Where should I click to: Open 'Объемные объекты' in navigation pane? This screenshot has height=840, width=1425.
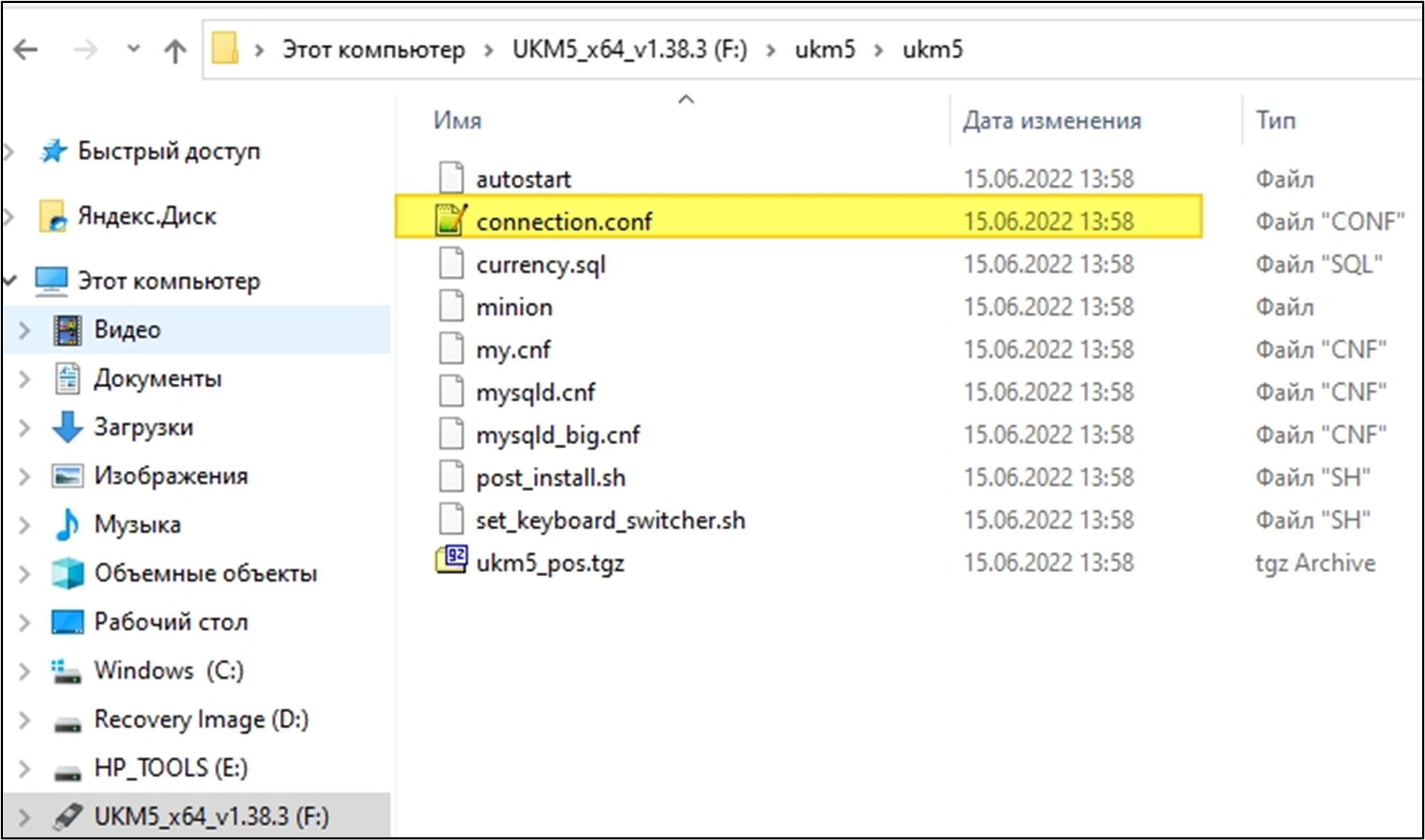click(x=206, y=573)
